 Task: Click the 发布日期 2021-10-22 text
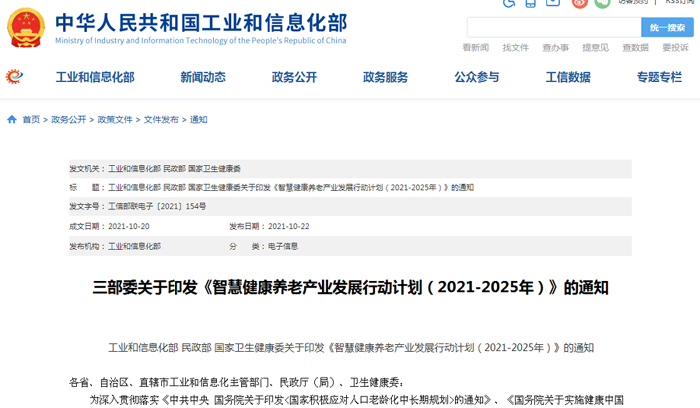269,226
